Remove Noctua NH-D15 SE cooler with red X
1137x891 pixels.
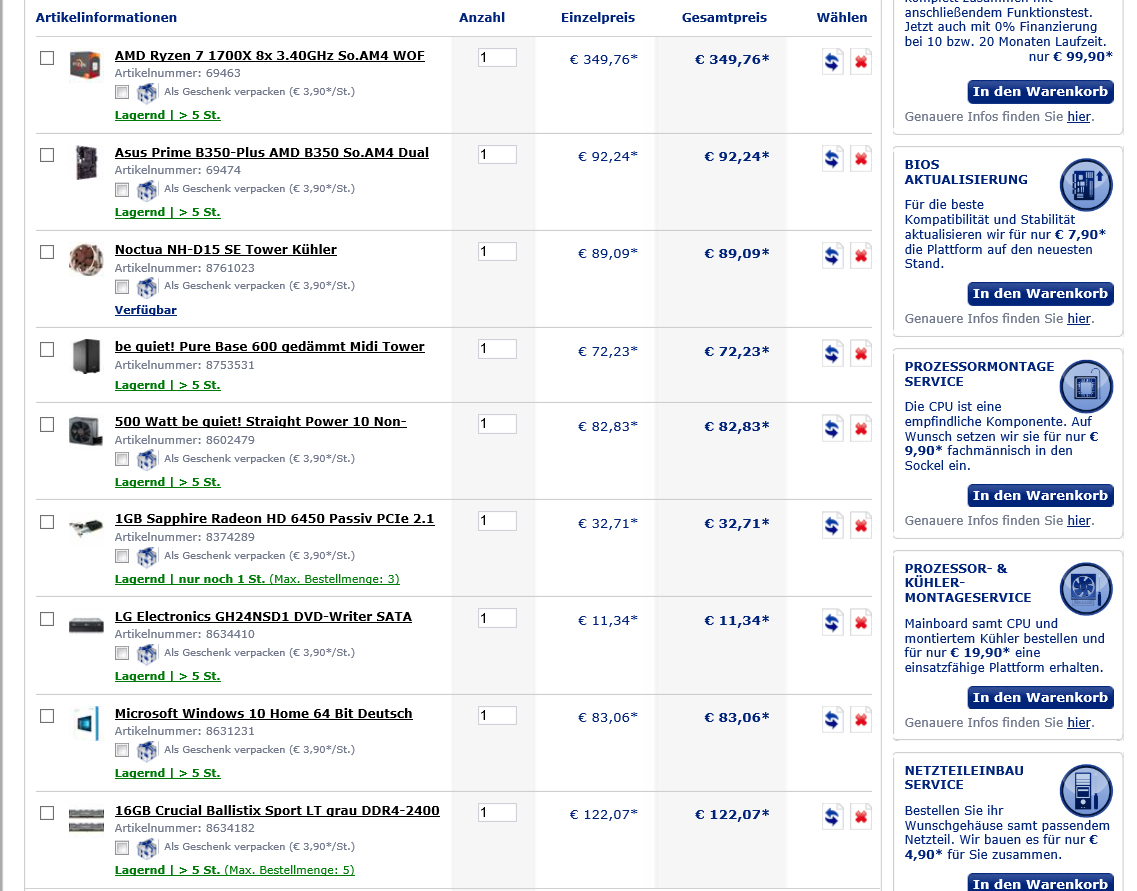(x=861, y=255)
